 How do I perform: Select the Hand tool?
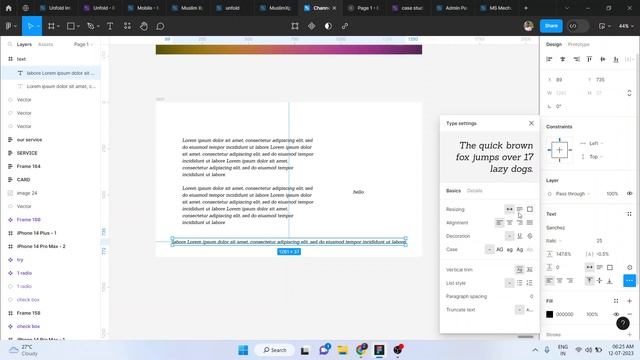[144, 26]
